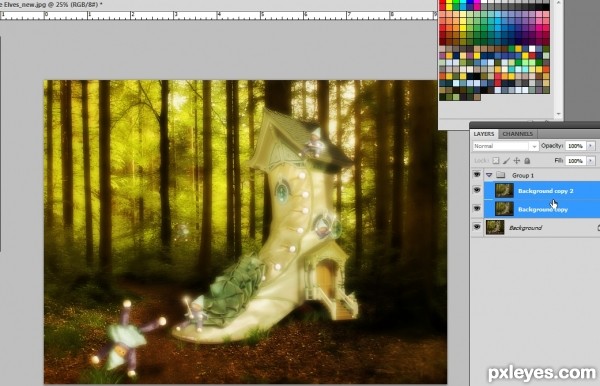Click the Background layer lock icon
The height and width of the screenshot is (386, 600).
coord(598,228)
